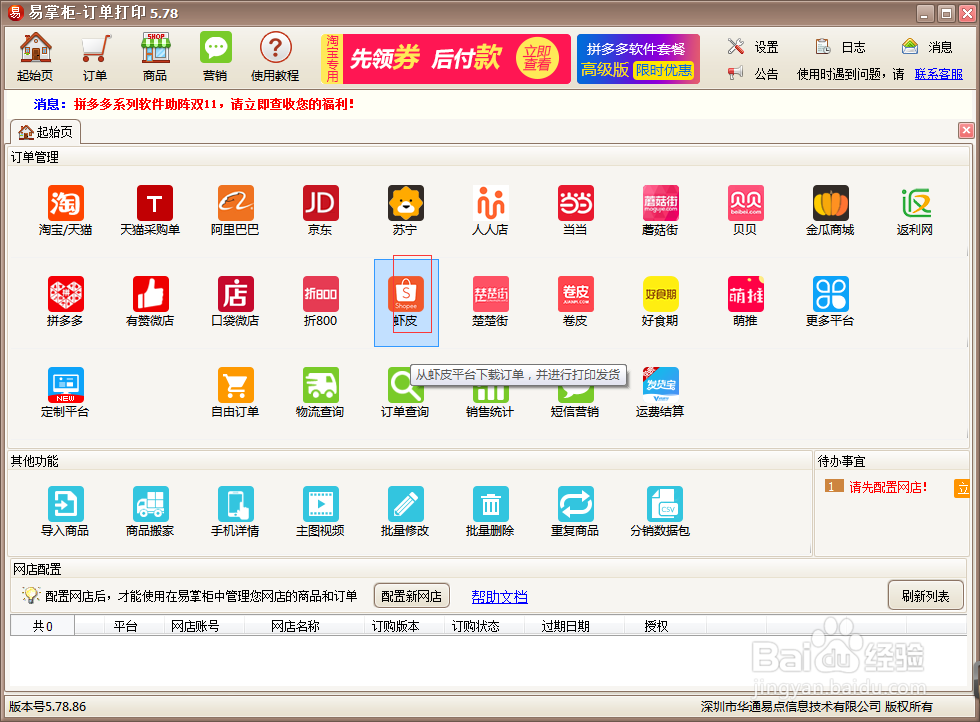Click the 刷新列表 refresh button
Image resolution: width=980 pixels, height=722 pixels.
pos(927,594)
